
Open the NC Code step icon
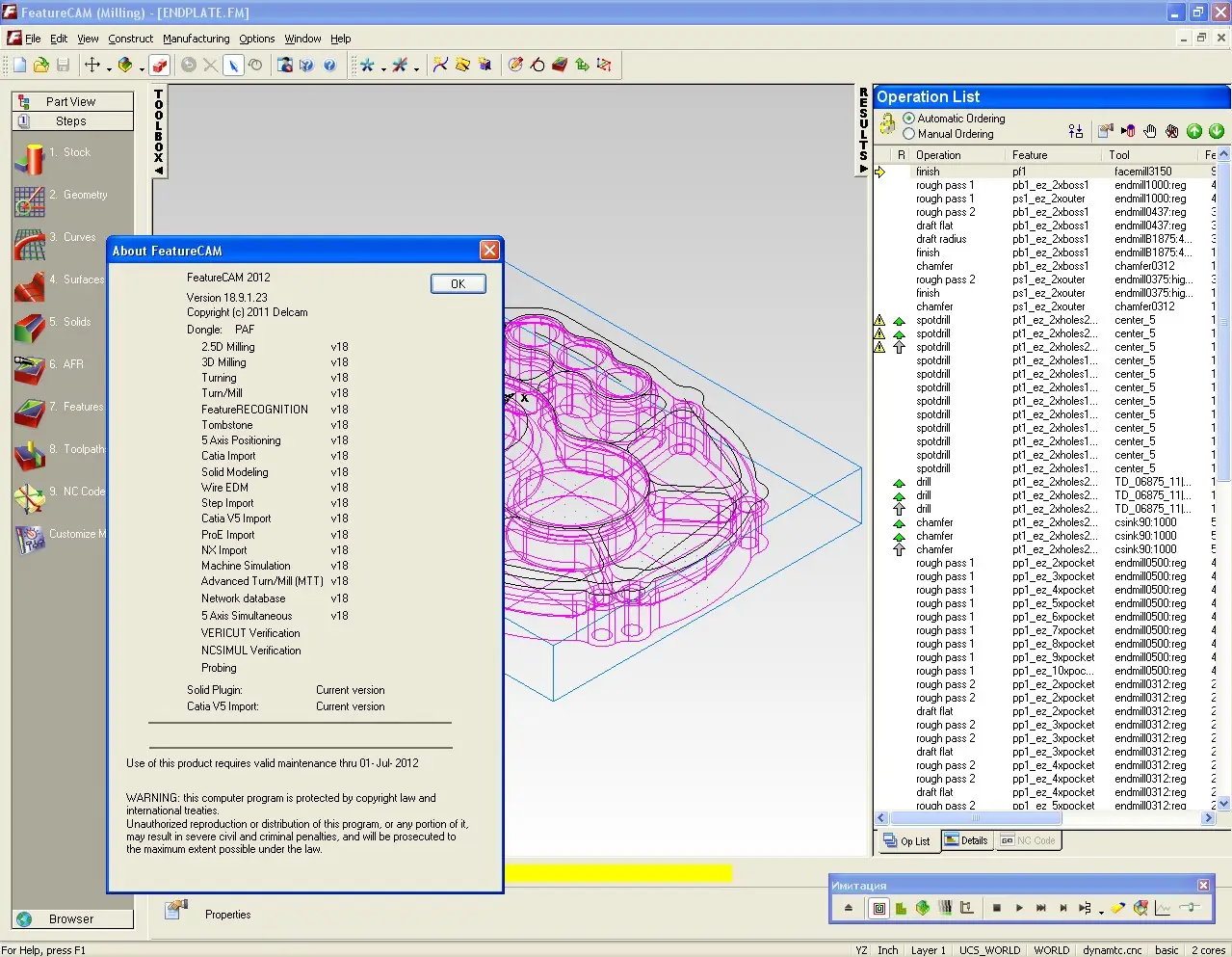(x=29, y=498)
